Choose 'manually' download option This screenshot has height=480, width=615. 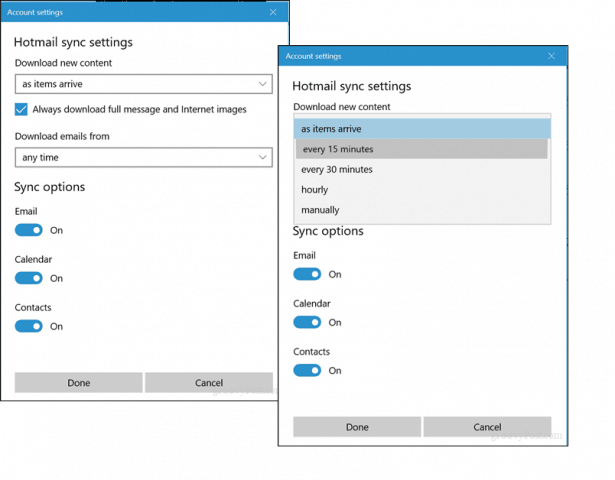coord(422,210)
